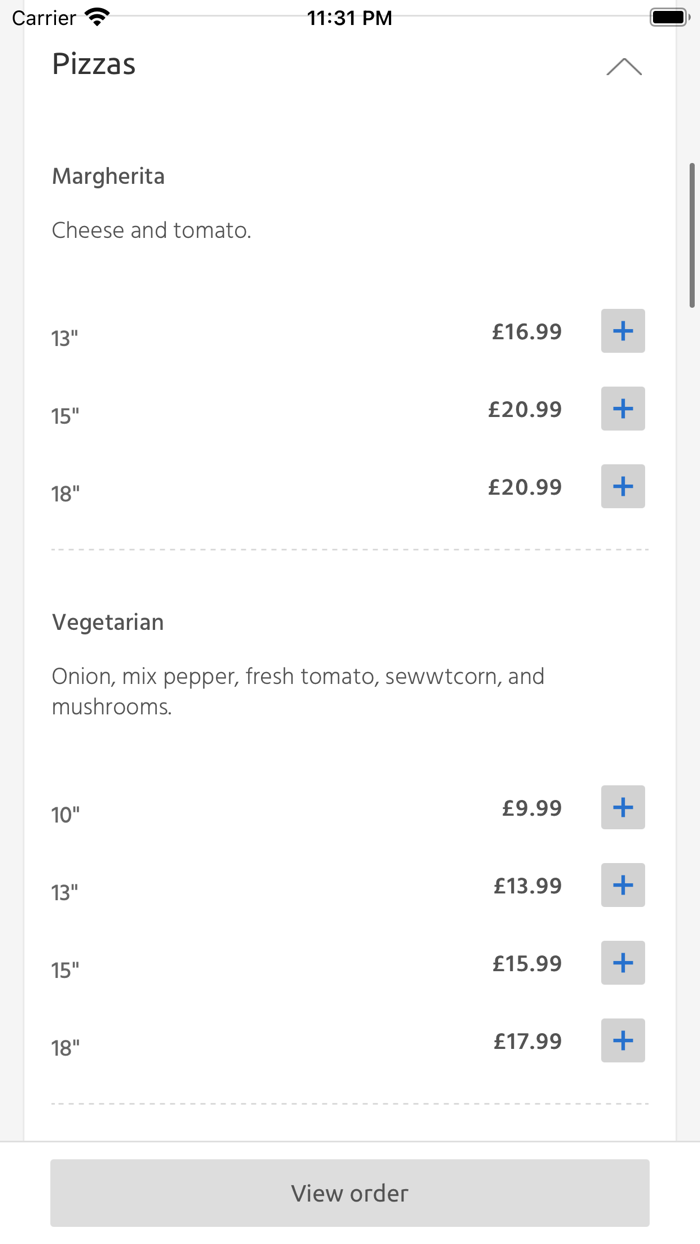This screenshot has height=1244, width=700.
Task: Click the £9.99 price for 10" Vegetarian
Action: [x=533, y=807]
